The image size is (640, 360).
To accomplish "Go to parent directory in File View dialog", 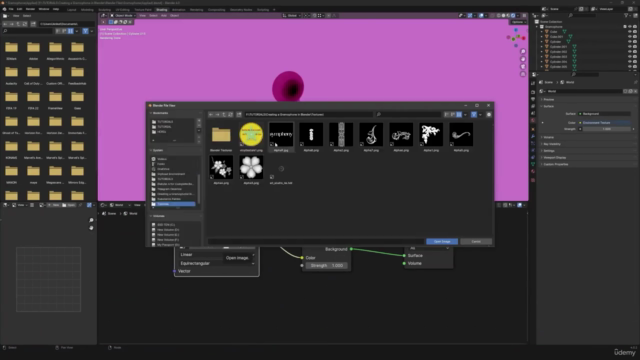I will tap(224, 115).
